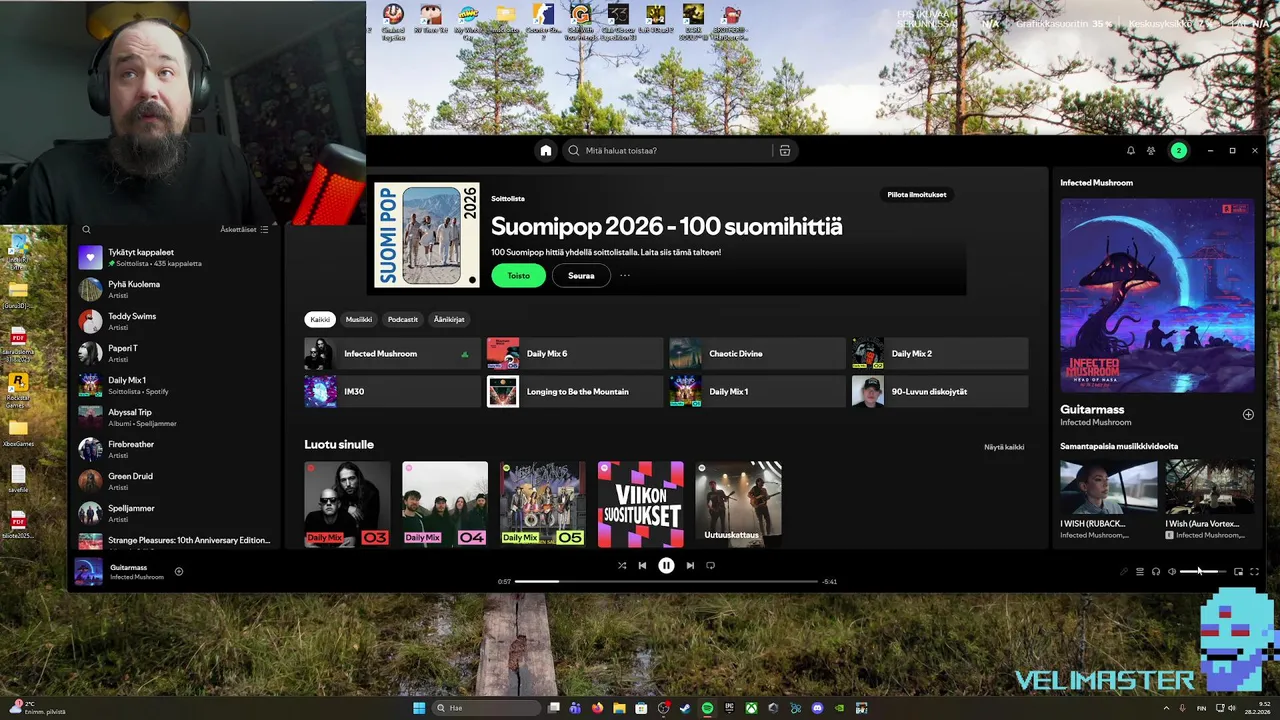Open the IM30 tile

tap(393, 392)
